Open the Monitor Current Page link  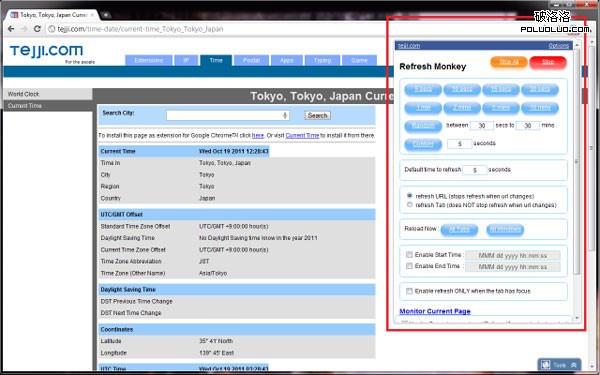[x=435, y=311]
